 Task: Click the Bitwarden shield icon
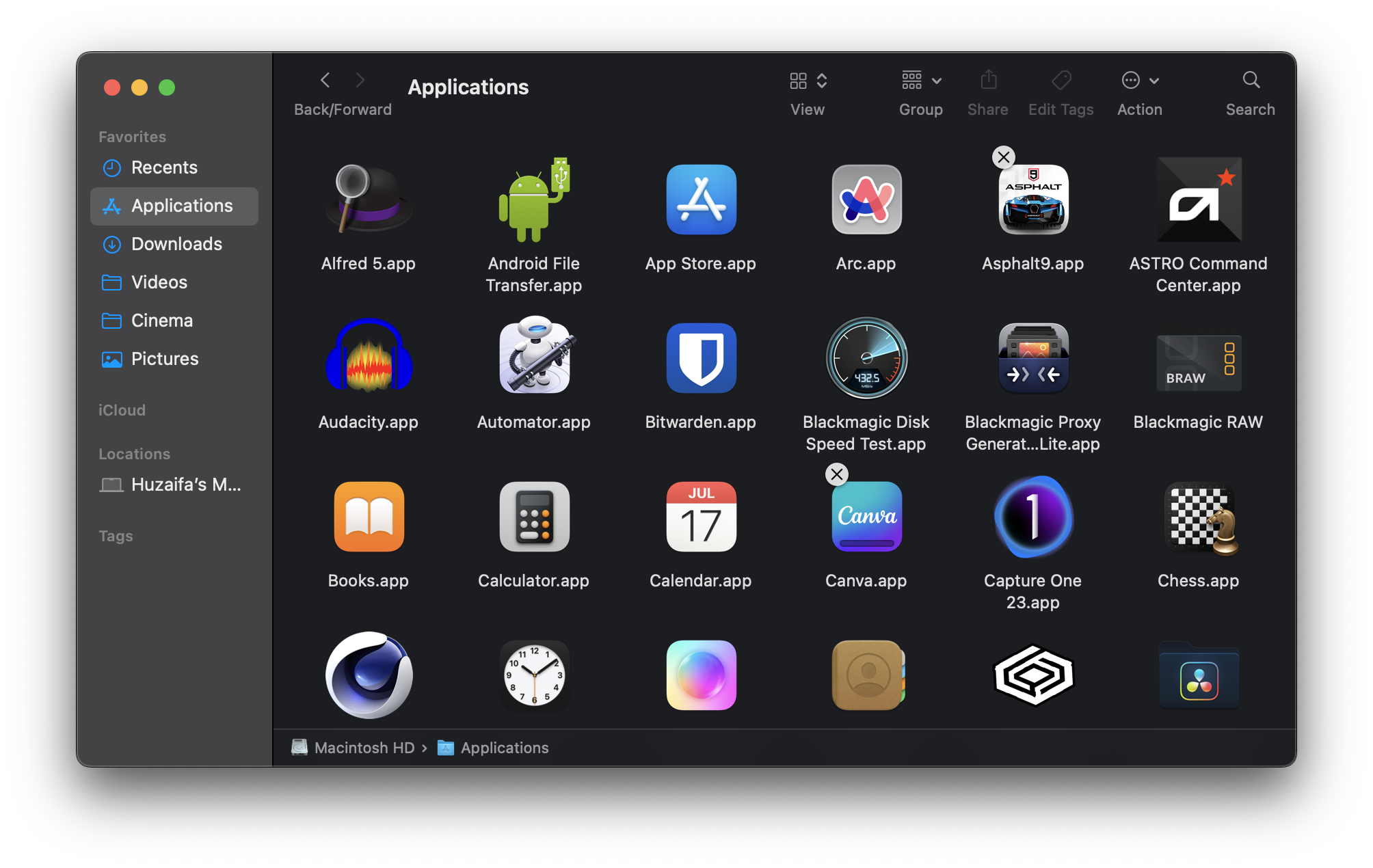point(701,358)
